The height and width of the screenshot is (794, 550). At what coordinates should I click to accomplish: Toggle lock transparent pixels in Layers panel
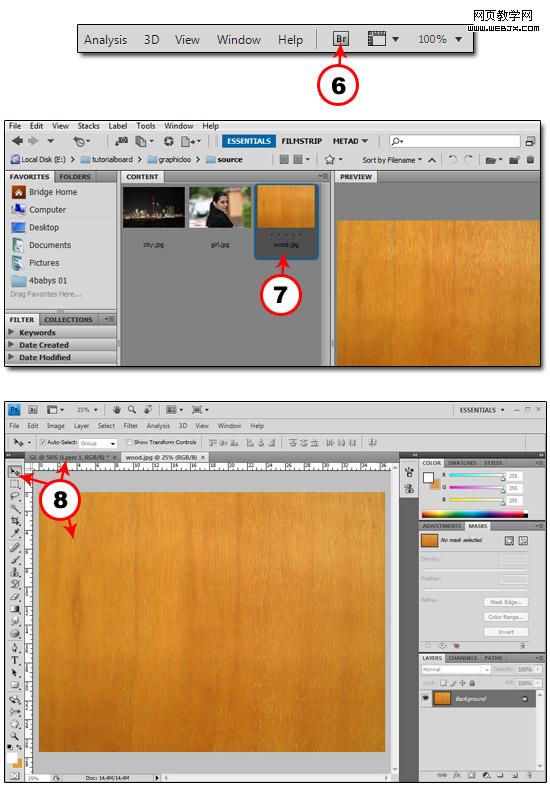pyautogui.click(x=443, y=683)
